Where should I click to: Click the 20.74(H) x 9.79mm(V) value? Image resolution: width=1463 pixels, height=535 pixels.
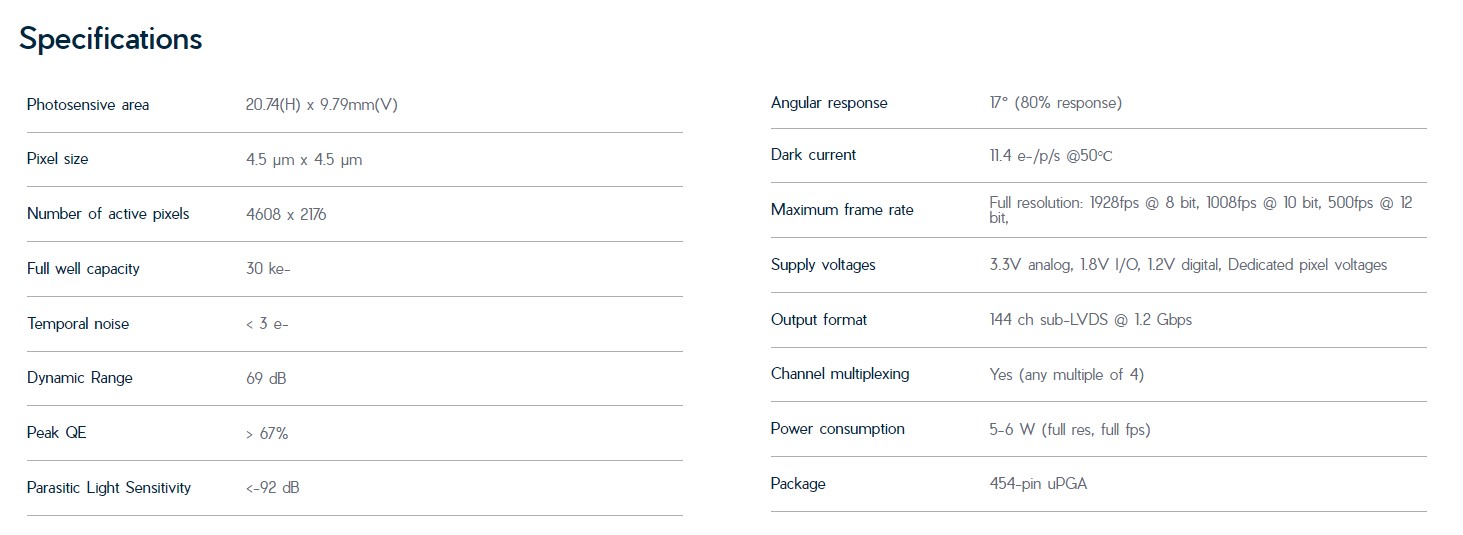click(x=322, y=105)
